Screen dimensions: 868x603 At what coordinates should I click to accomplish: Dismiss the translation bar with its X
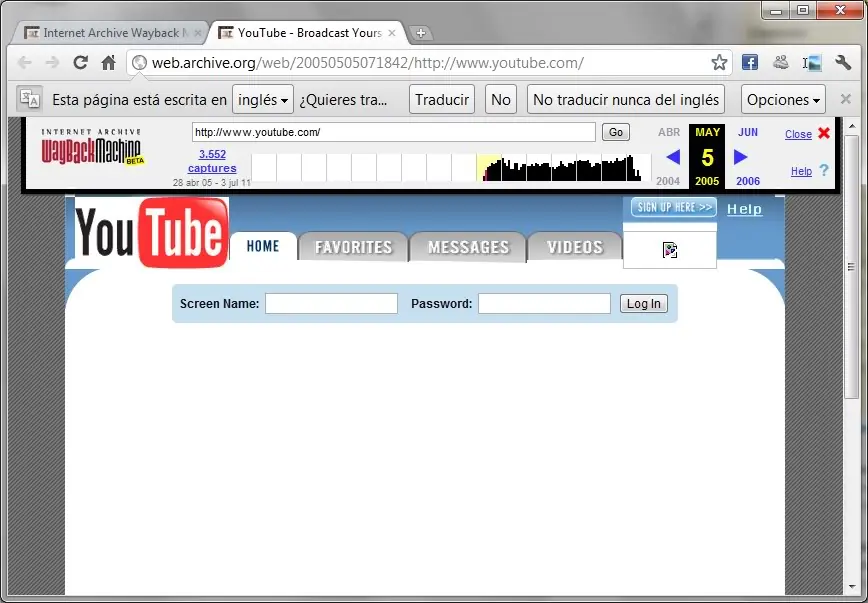pos(845,100)
